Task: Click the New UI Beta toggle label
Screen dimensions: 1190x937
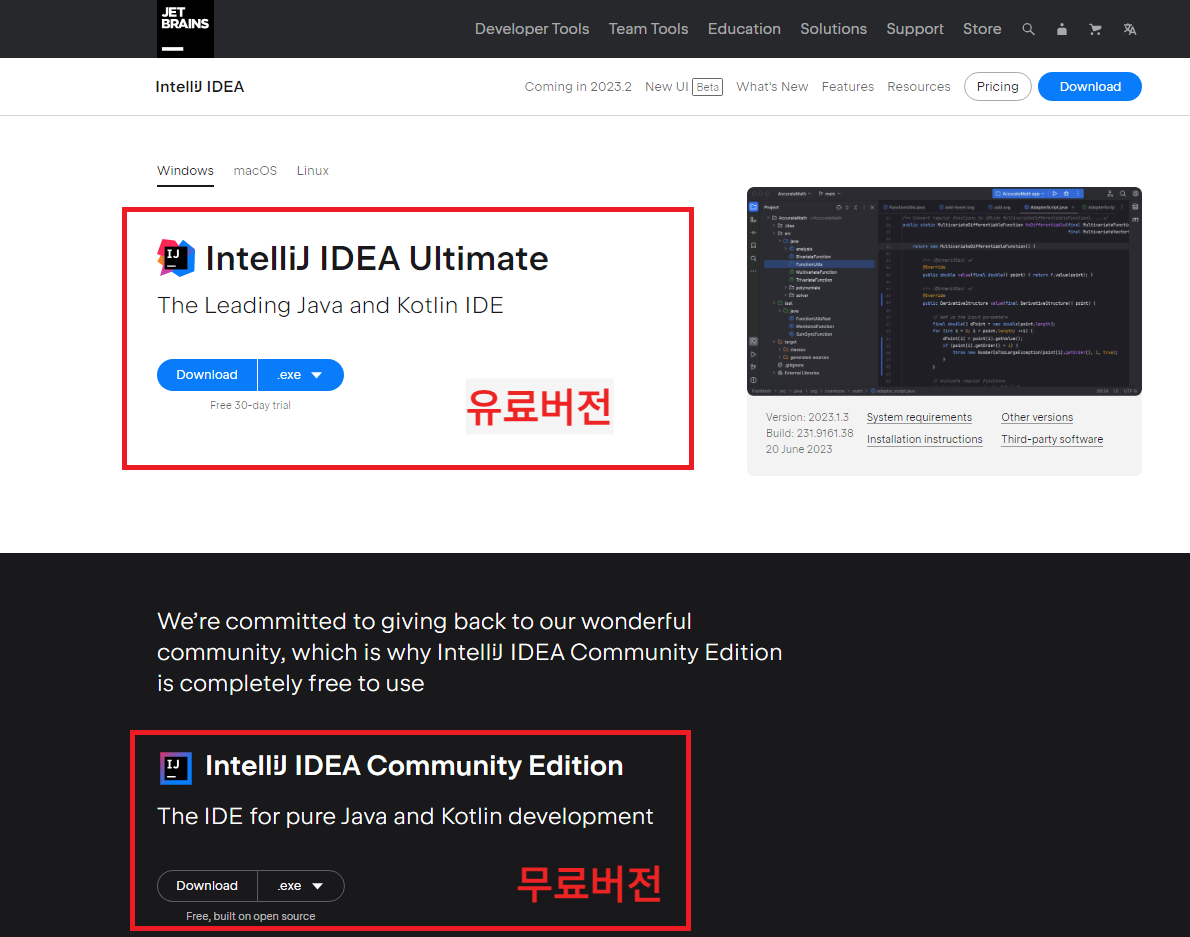Action: pyautogui.click(x=684, y=86)
